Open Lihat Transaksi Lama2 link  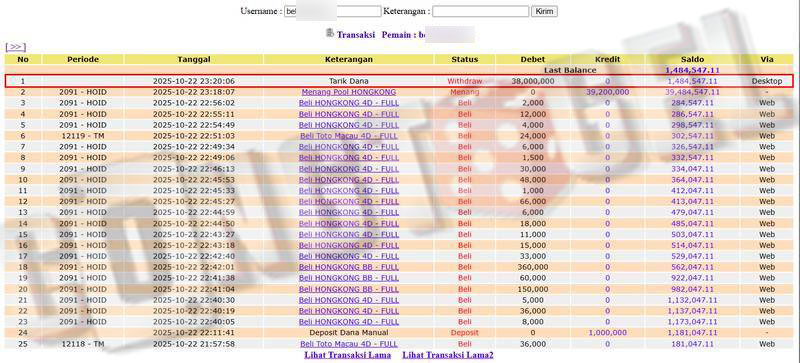447,355
